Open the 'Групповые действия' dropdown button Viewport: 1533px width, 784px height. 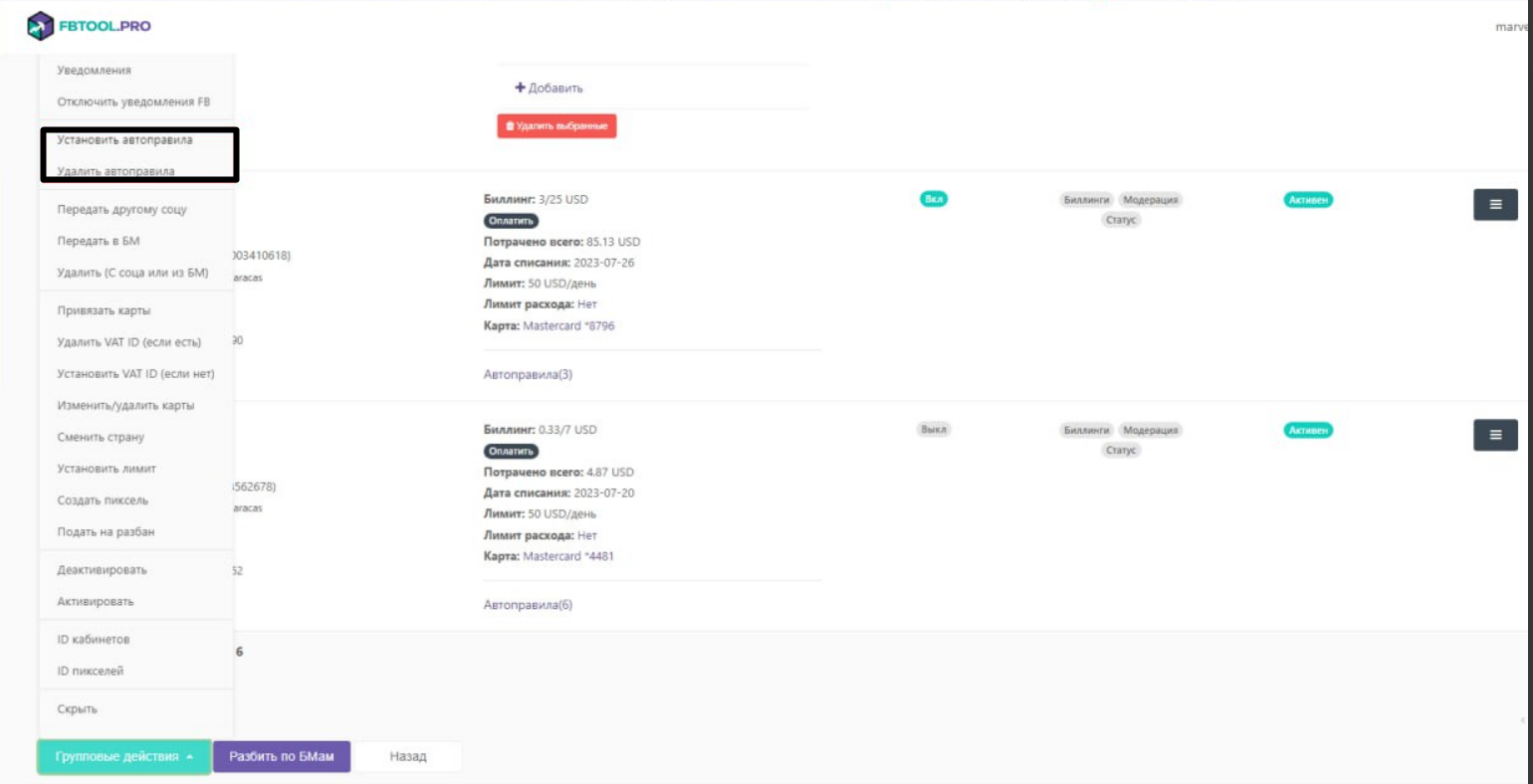124,756
